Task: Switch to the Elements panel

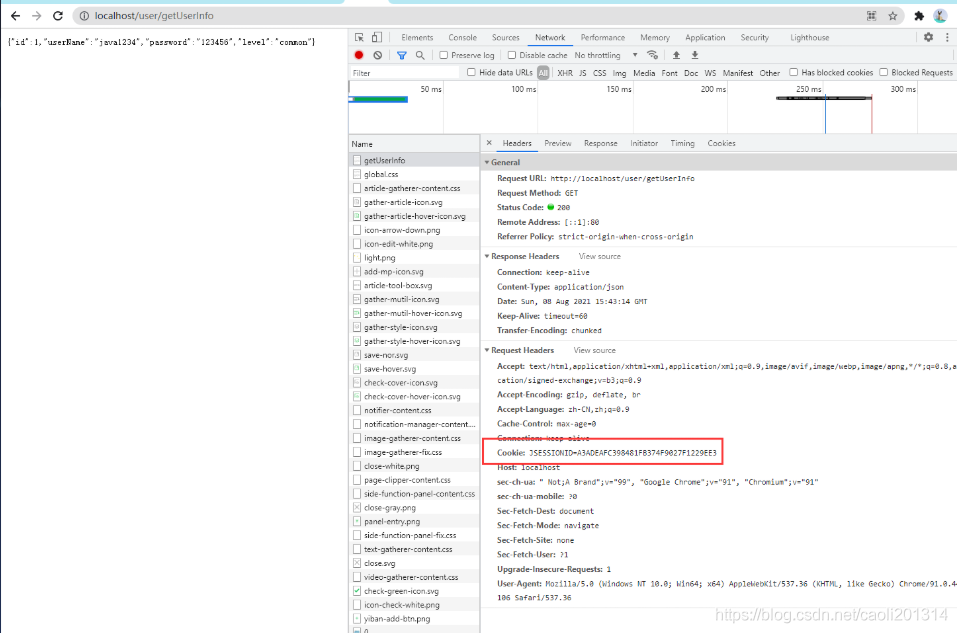Action: [417, 37]
